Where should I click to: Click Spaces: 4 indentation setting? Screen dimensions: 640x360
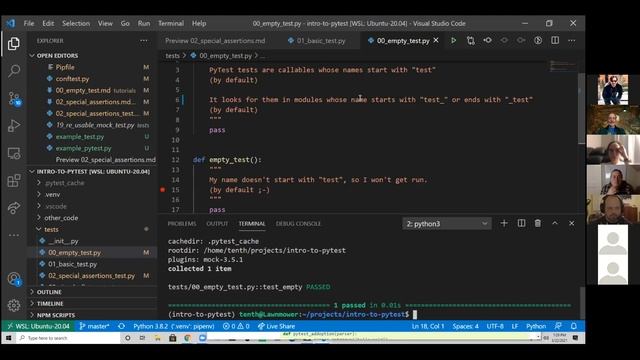click(465, 326)
